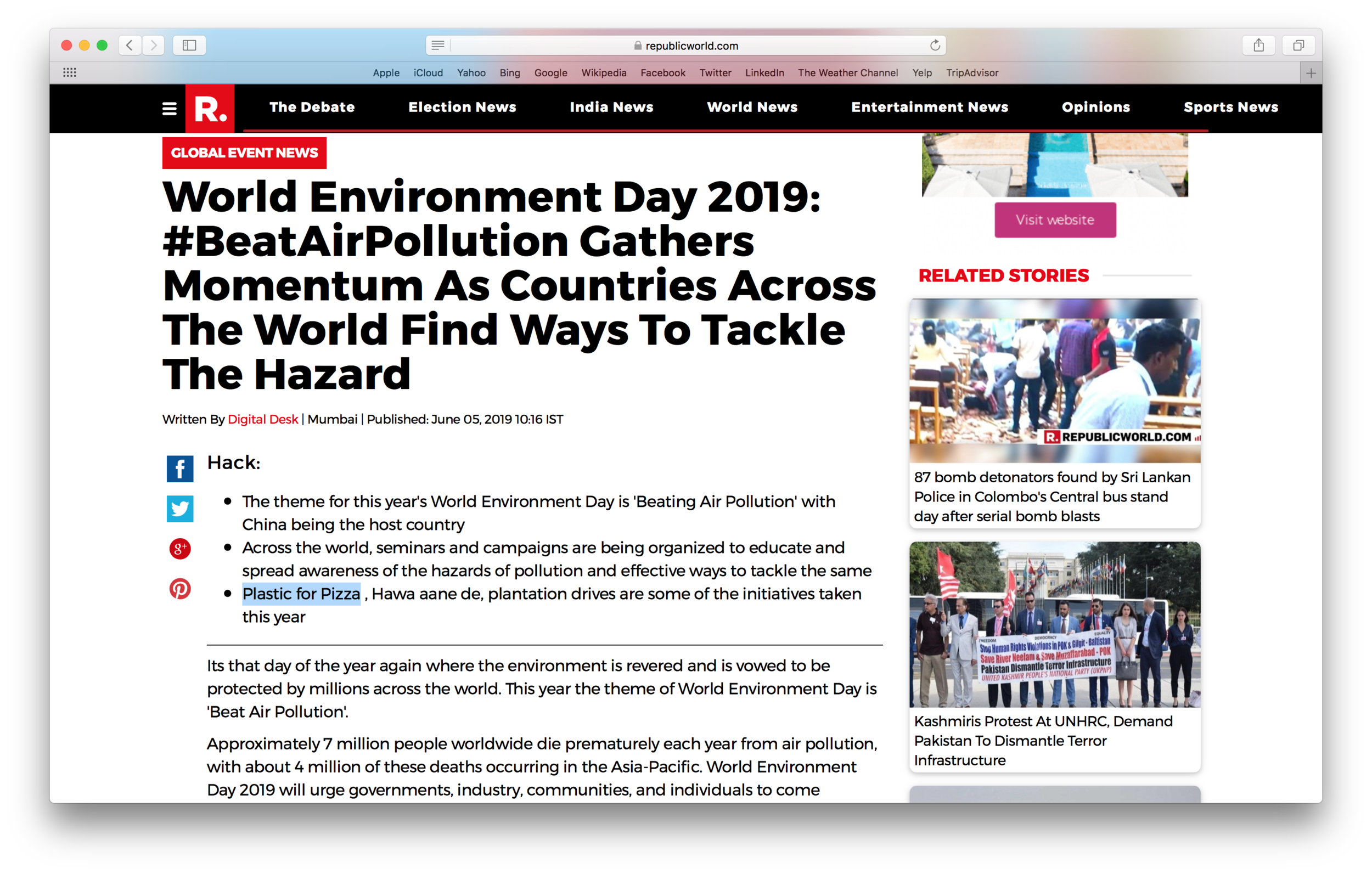Image resolution: width=1372 pixels, height=874 pixels.
Task: Open Sports News section
Action: pos(1231,107)
